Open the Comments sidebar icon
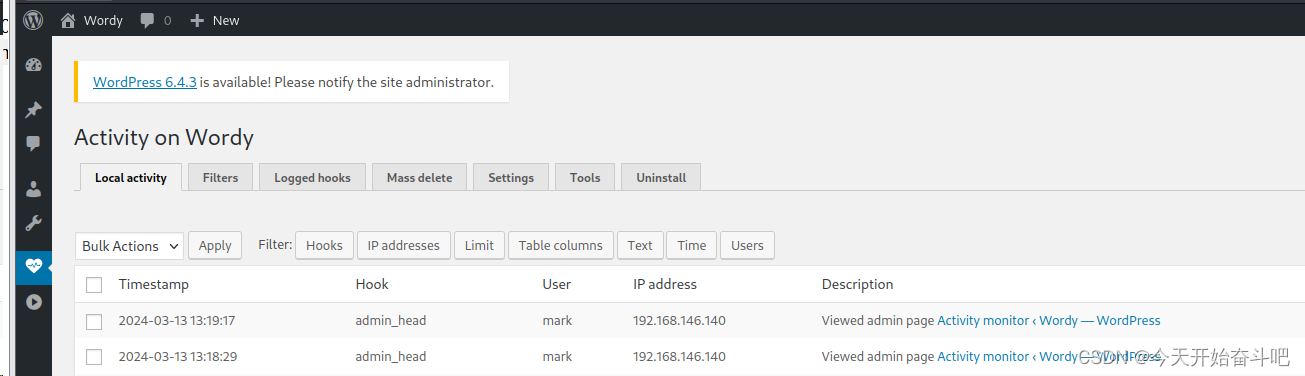 click(34, 144)
